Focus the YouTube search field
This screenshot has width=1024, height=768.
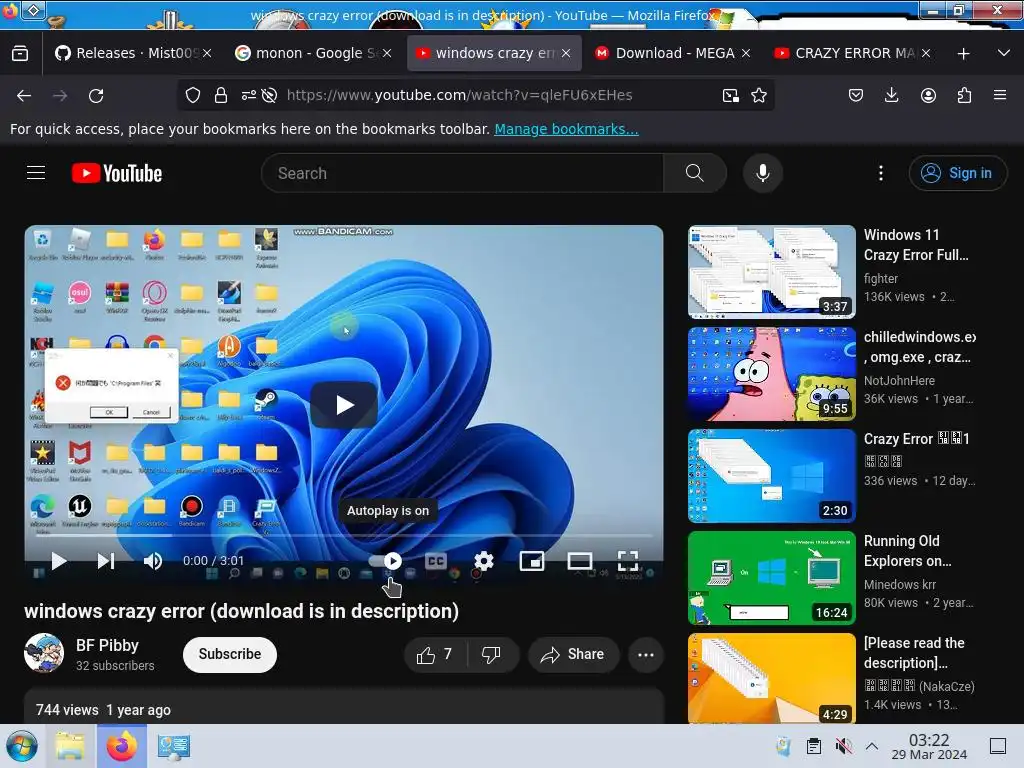463,173
